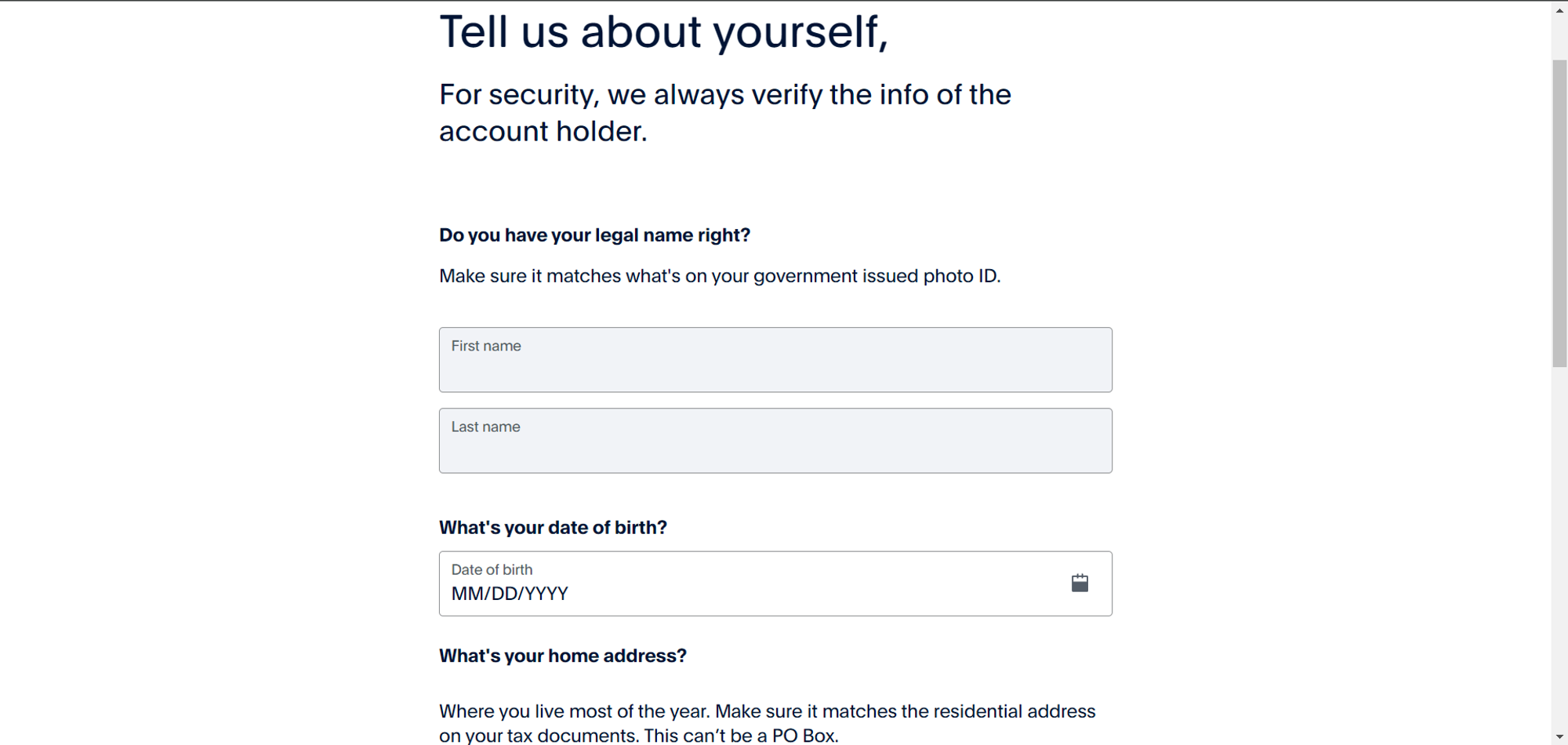This screenshot has height=745, width=1568.
Task: Click the 'What's your date of birth?' heading
Action: coord(553,528)
